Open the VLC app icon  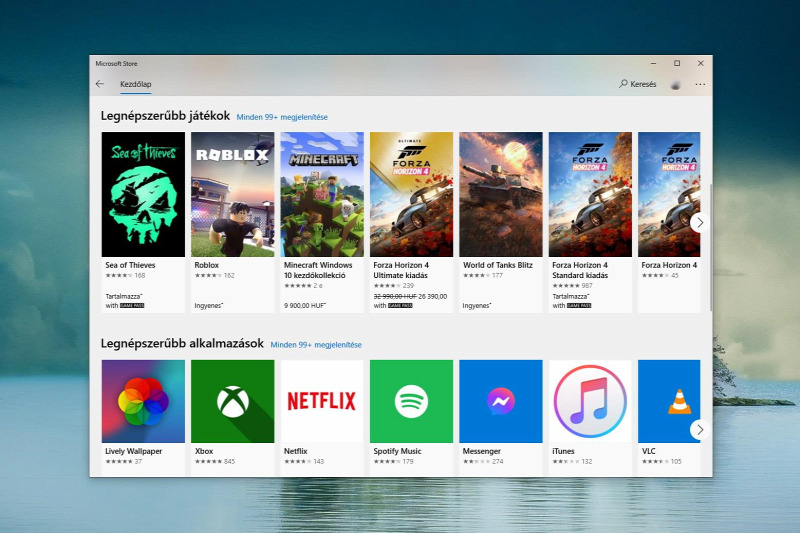coord(669,401)
